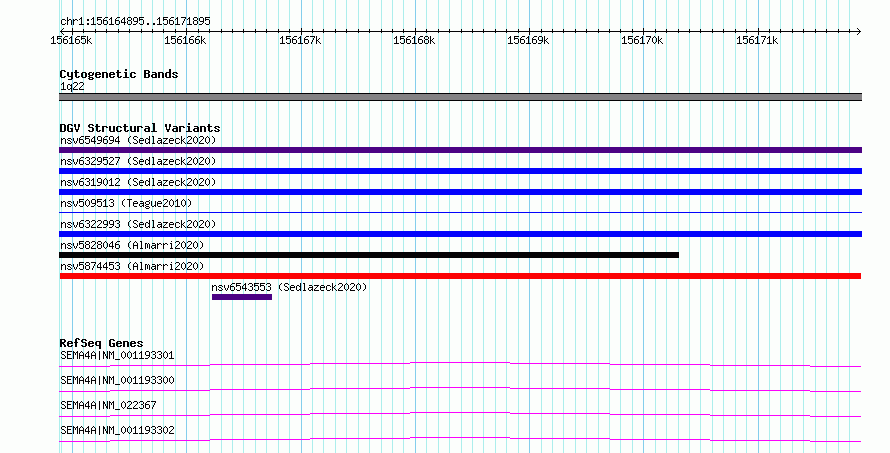Select the blue nsv6329527 variant bar
Screen dimensions: 890x453
460,171
